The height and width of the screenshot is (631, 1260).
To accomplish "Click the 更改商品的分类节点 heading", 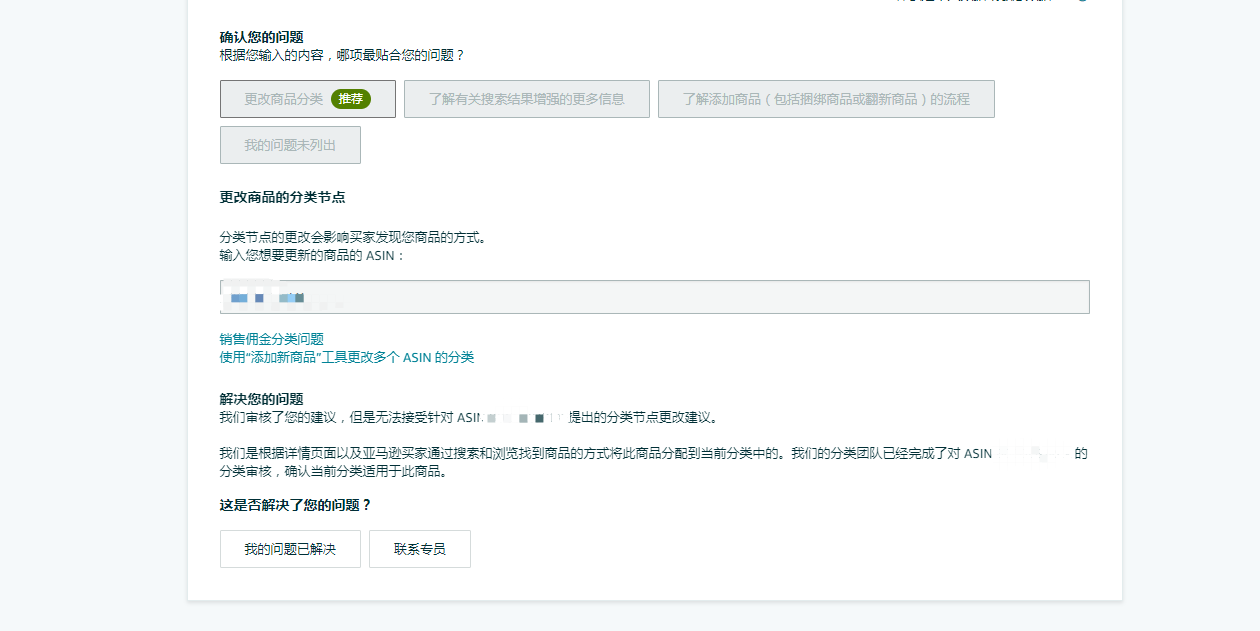I will [282, 197].
